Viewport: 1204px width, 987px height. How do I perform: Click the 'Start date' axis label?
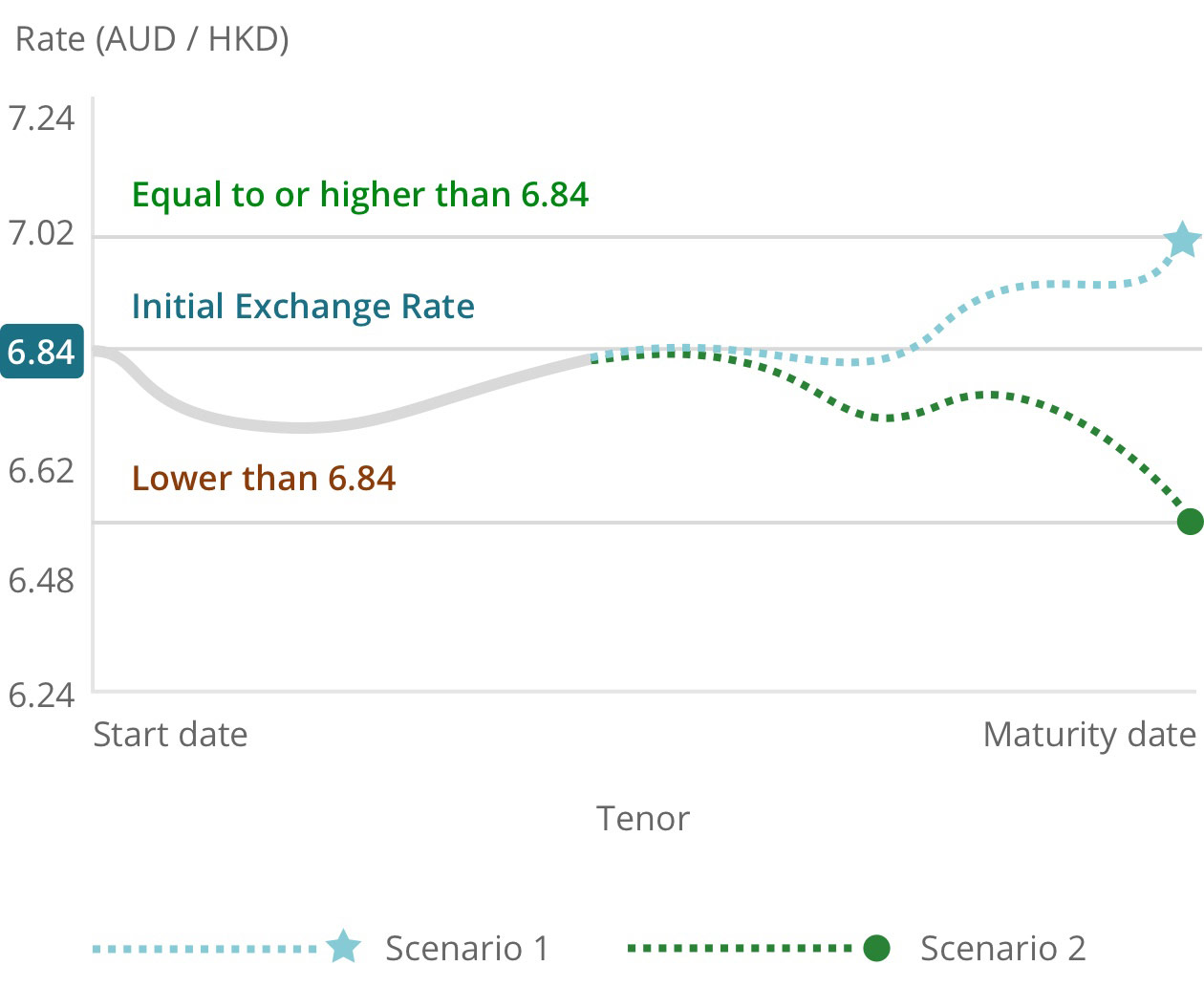(170, 735)
